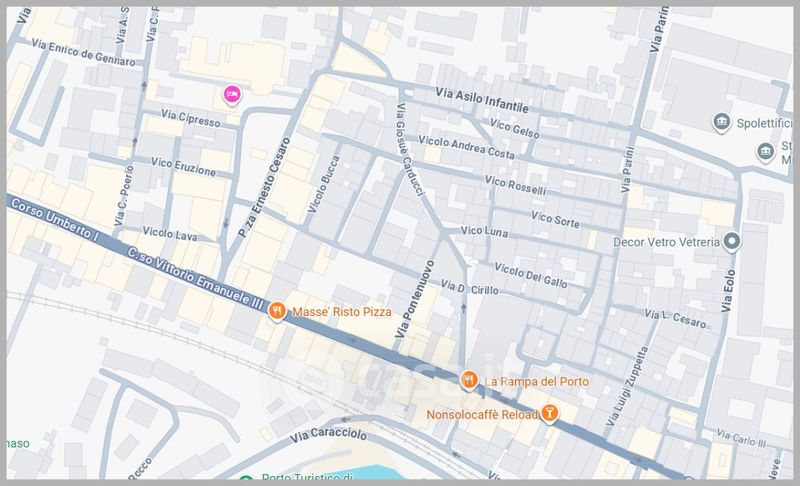Select the La Rampa del Porto restaurant pin
This screenshot has height=486, width=800.
(469, 380)
